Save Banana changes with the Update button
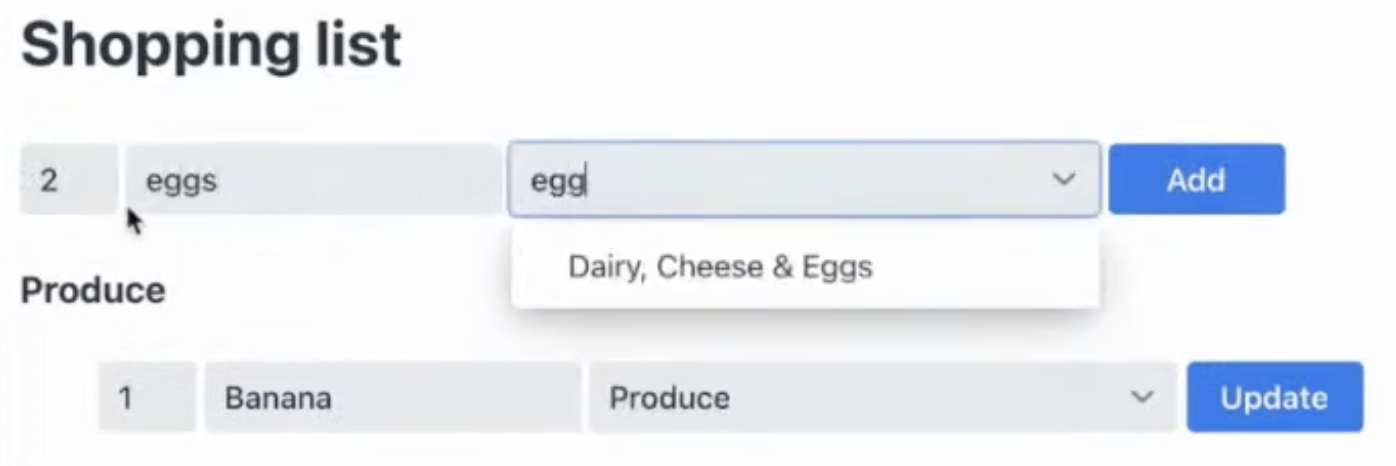 [1274, 398]
